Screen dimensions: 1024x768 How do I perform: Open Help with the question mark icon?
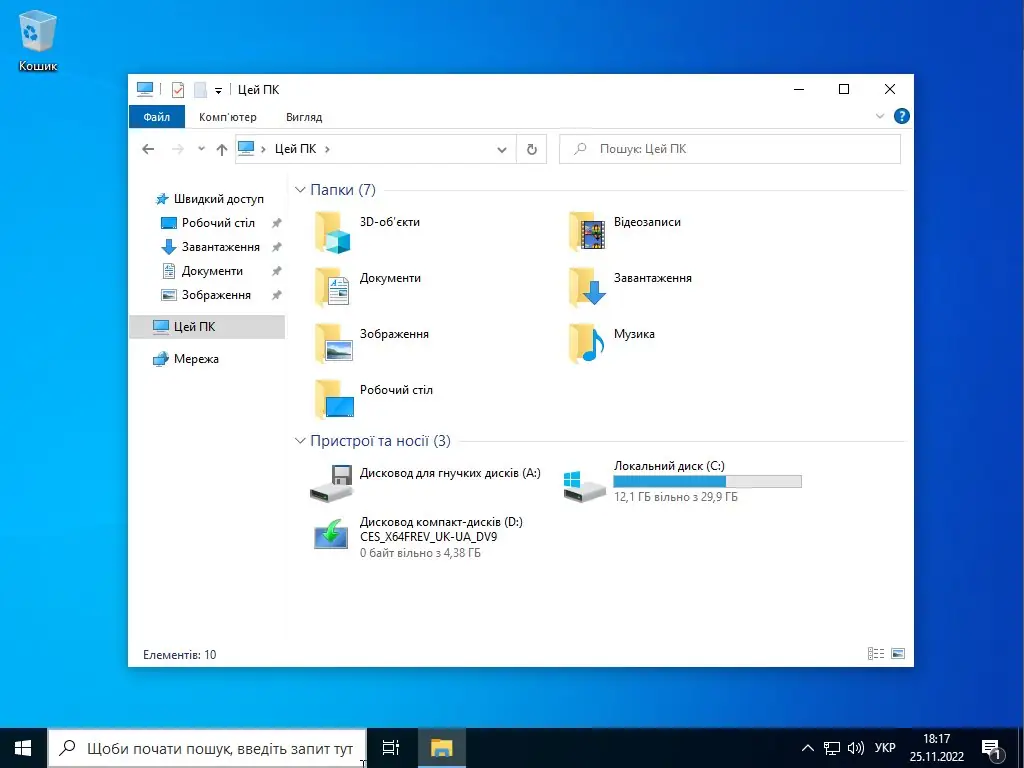[901, 116]
